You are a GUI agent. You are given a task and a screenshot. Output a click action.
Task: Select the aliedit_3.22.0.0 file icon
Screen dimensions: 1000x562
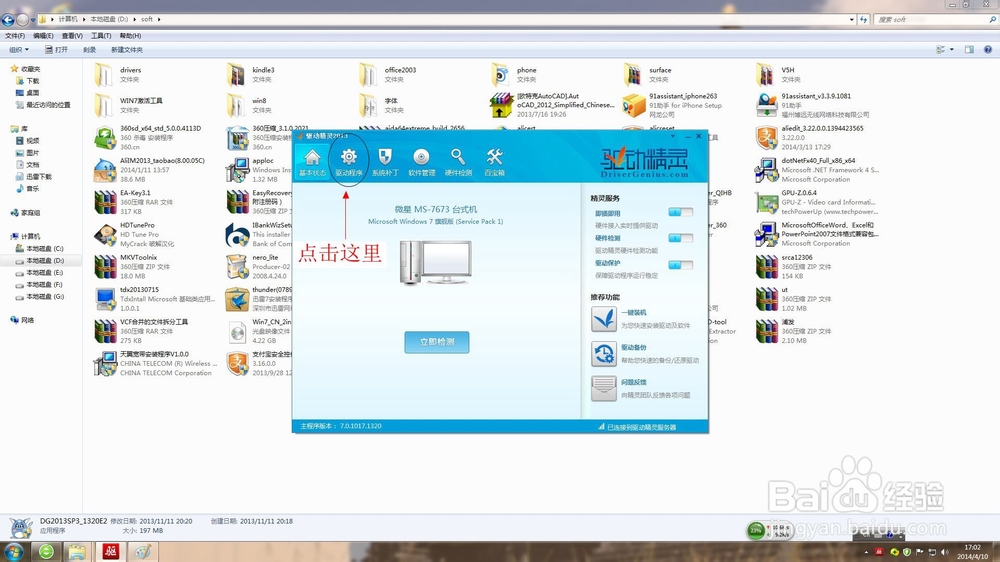[766, 138]
